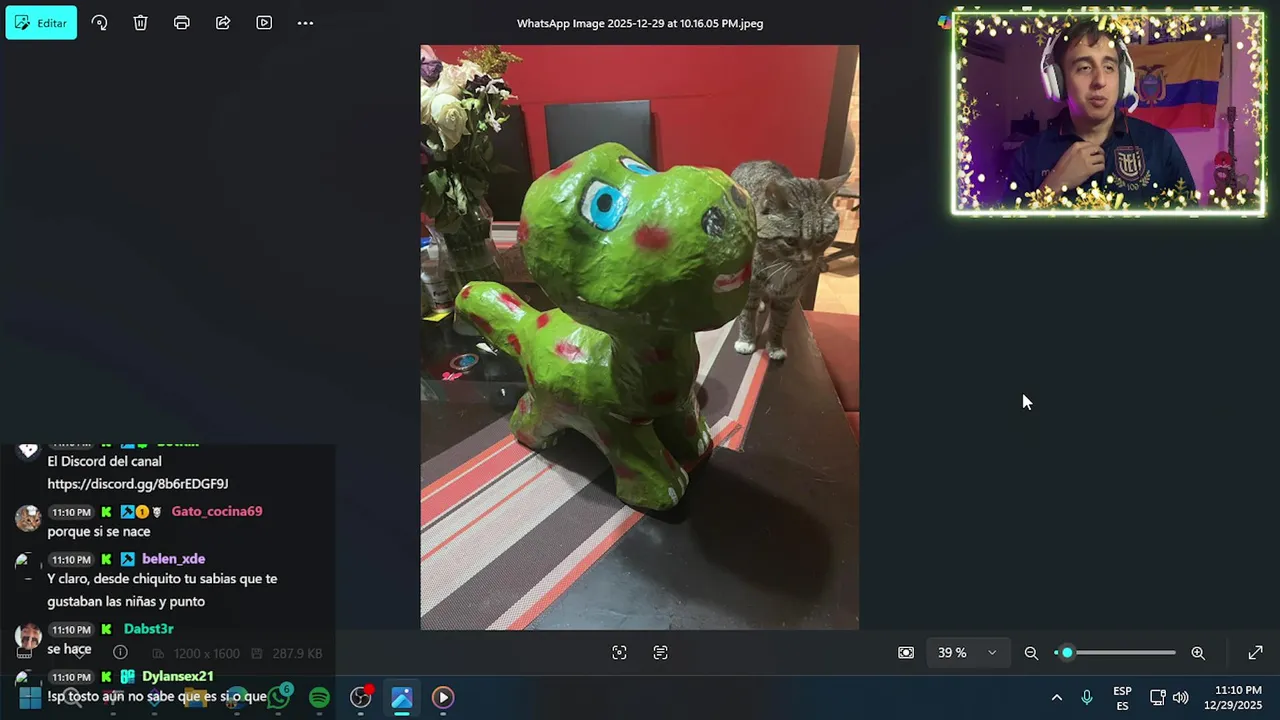
Task: Open OBS Studio from the taskbar
Action: tap(361, 697)
